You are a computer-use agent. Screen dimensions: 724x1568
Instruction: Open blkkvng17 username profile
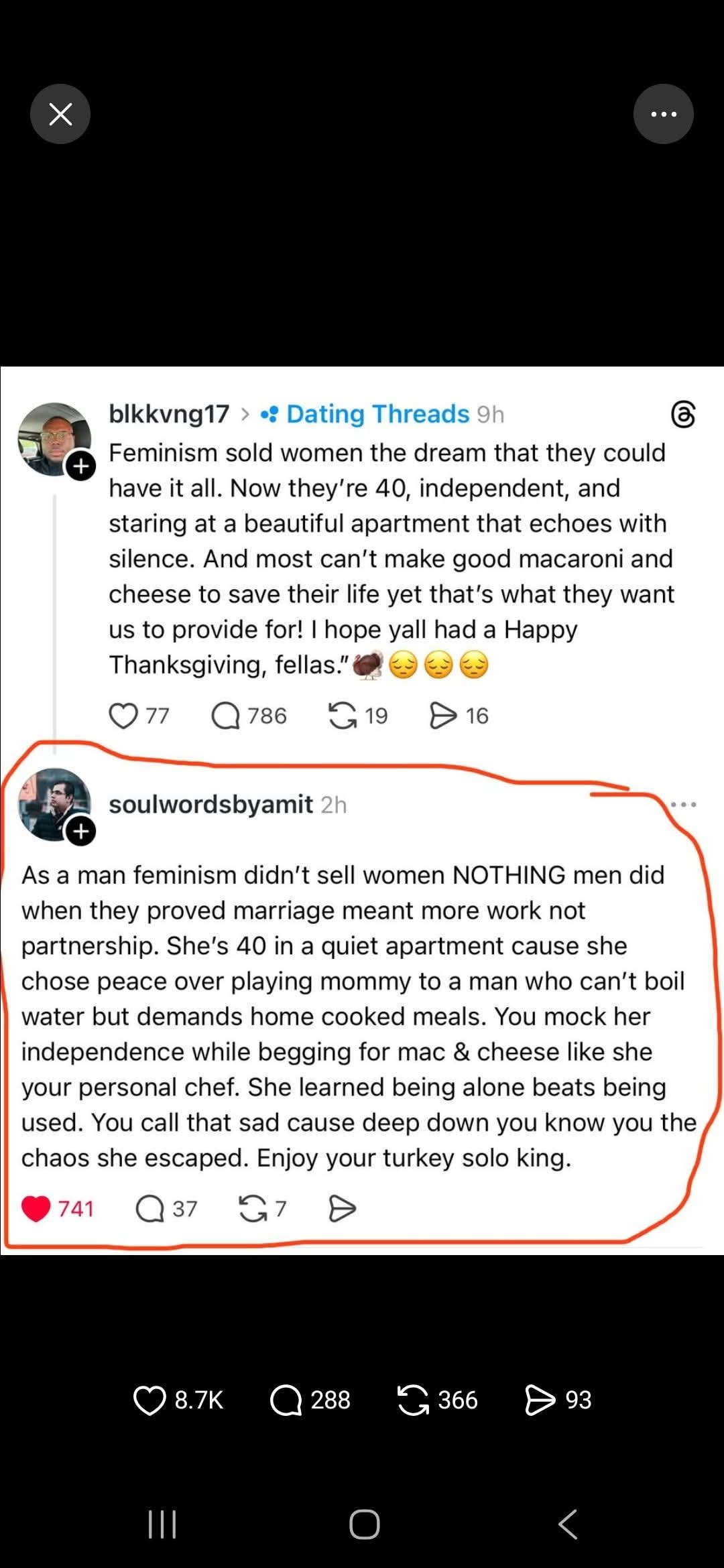point(169,414)
